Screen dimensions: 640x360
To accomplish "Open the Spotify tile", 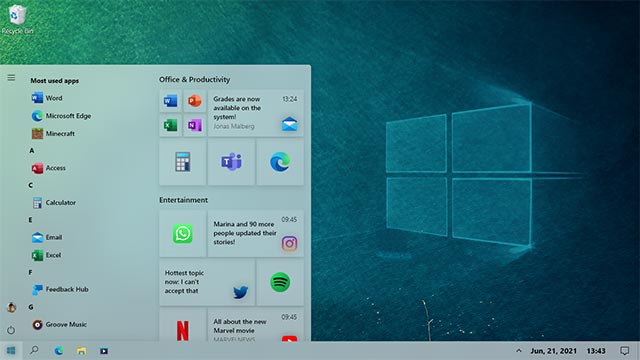I will pos(280,282).
